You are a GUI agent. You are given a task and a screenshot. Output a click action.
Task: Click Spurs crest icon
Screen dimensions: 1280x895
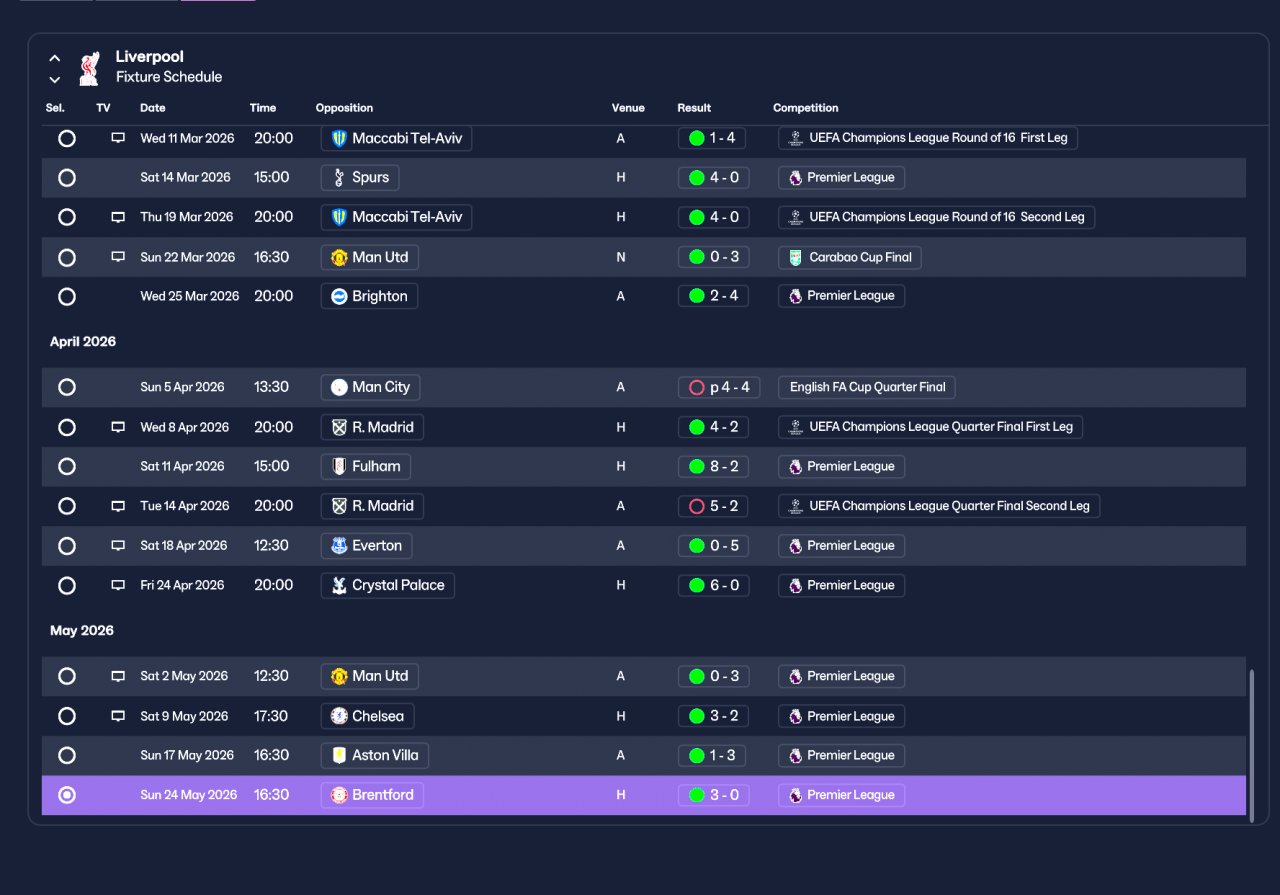[x=339, y=178]
